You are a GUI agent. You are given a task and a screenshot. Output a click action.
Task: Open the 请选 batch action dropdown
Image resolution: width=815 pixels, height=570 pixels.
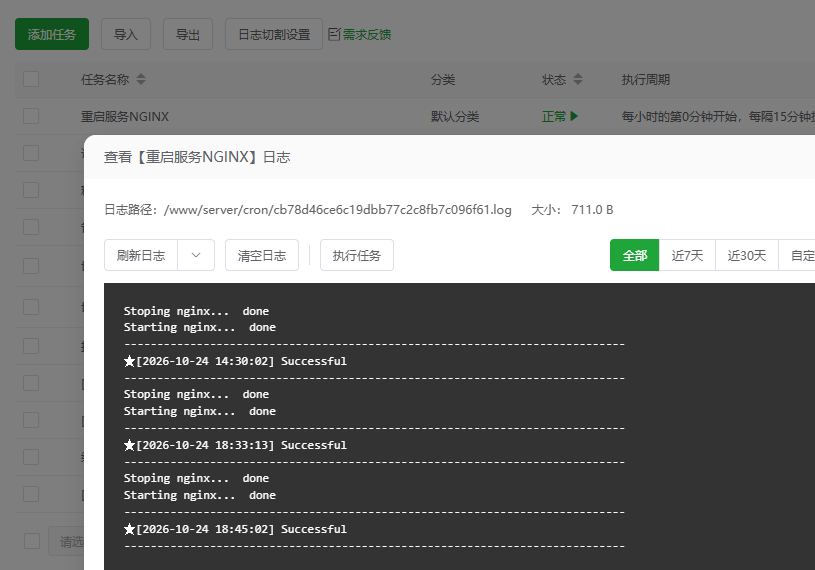point(67,541)
